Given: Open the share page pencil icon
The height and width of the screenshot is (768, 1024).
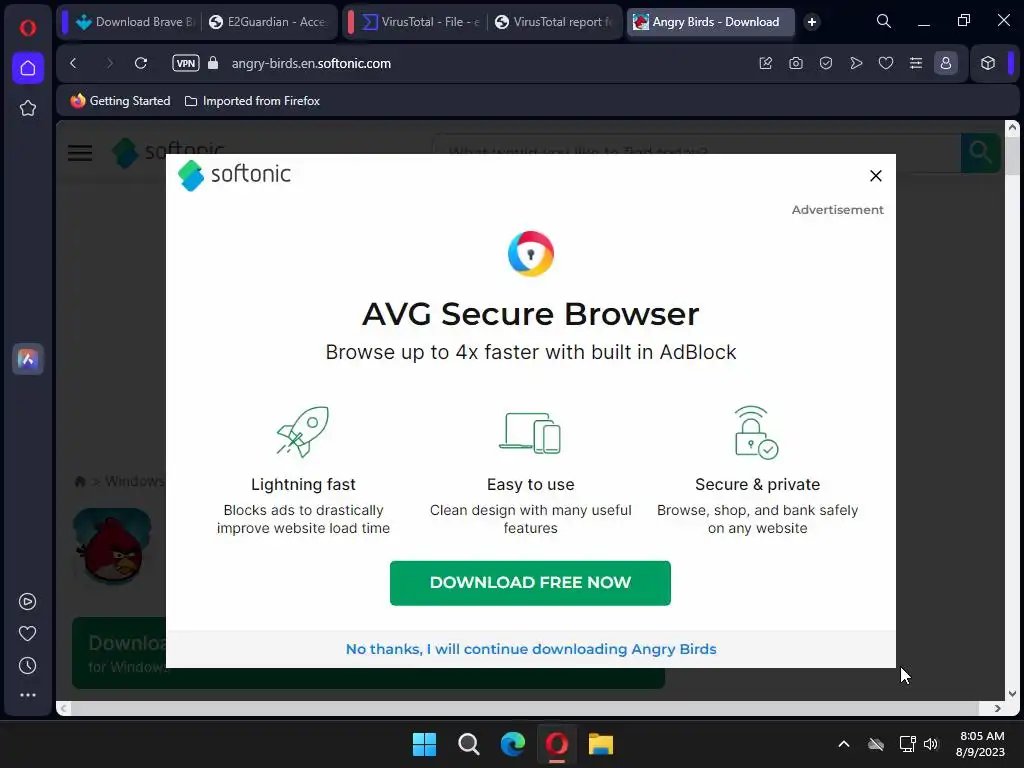Looking at the screenshot, I should pyautogui.click(x=765, y=63).
